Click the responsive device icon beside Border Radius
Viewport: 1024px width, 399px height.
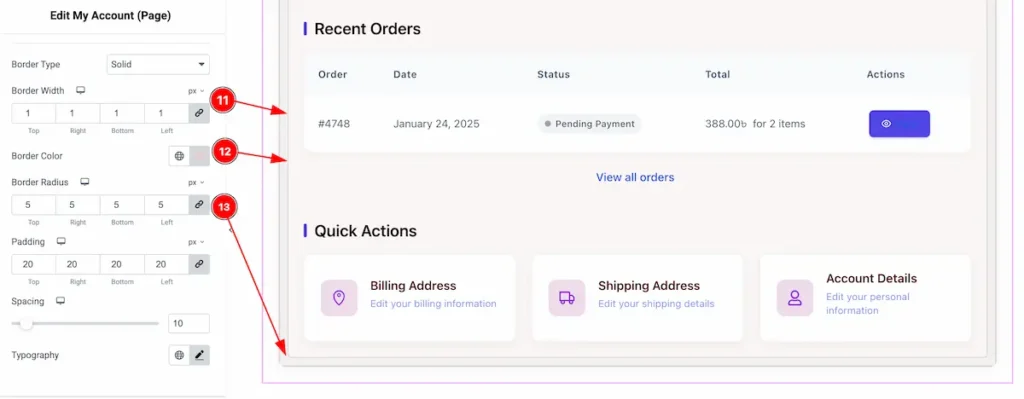coord(85,182)
